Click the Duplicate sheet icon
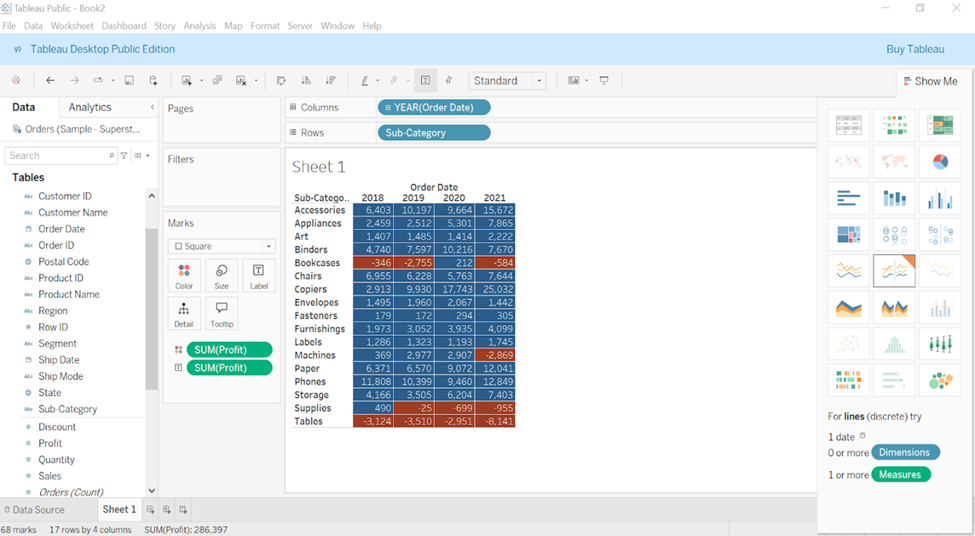Viewport: 975px width, 536px height. (x=217, y=80)
